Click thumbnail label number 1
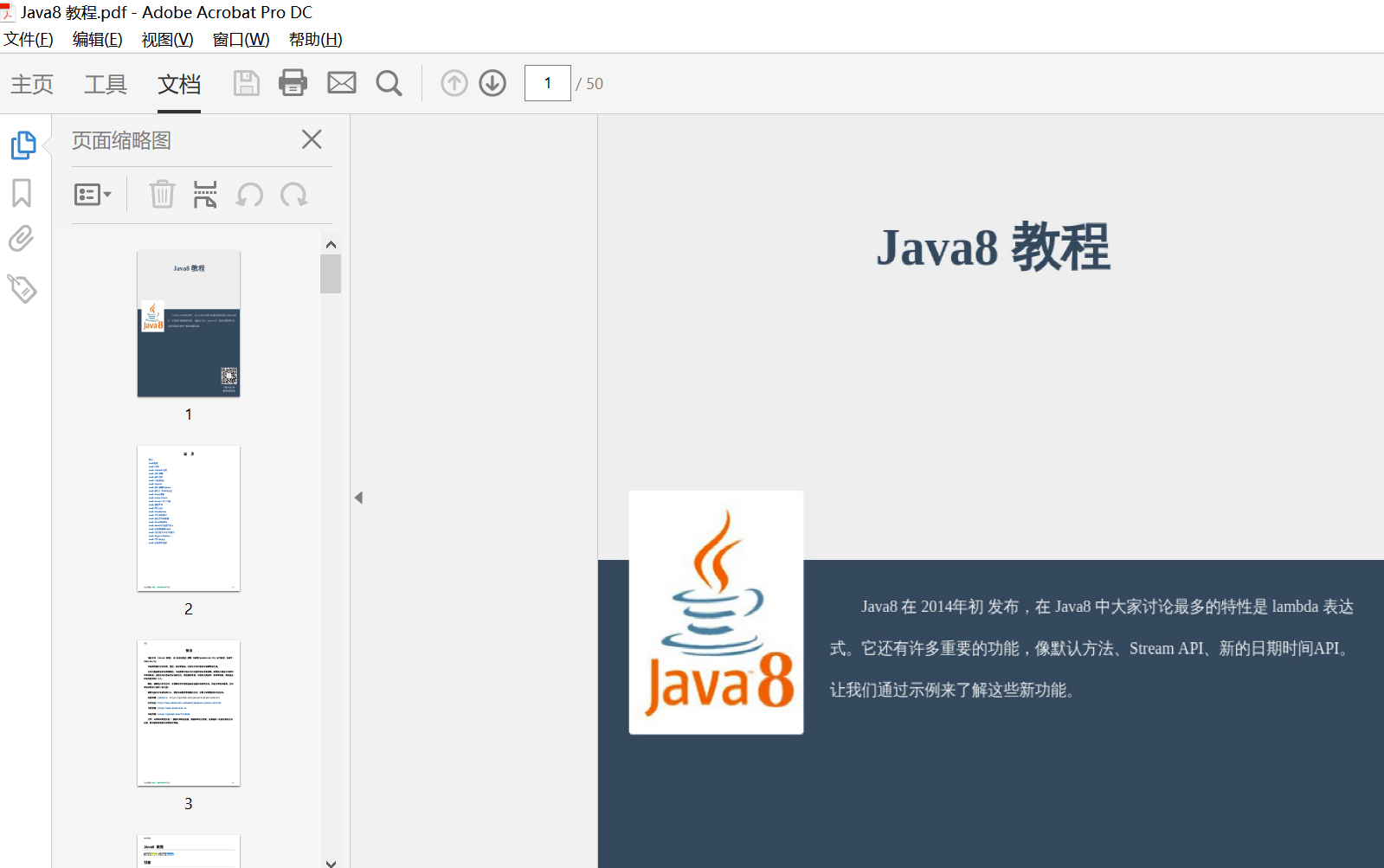The image size is (1384, 868). [189, 415]
